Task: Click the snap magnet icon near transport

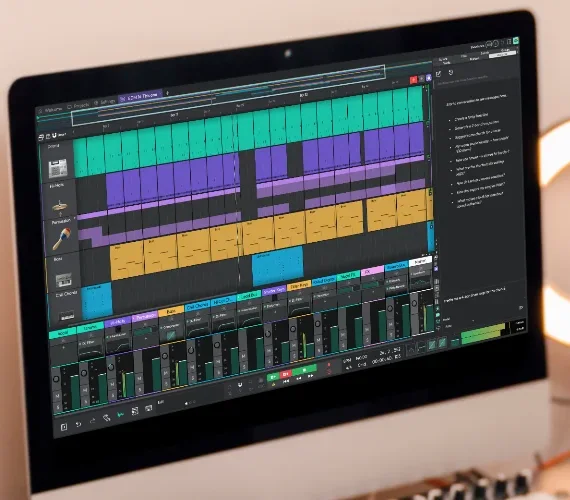Action: click(x=240, y=385)
